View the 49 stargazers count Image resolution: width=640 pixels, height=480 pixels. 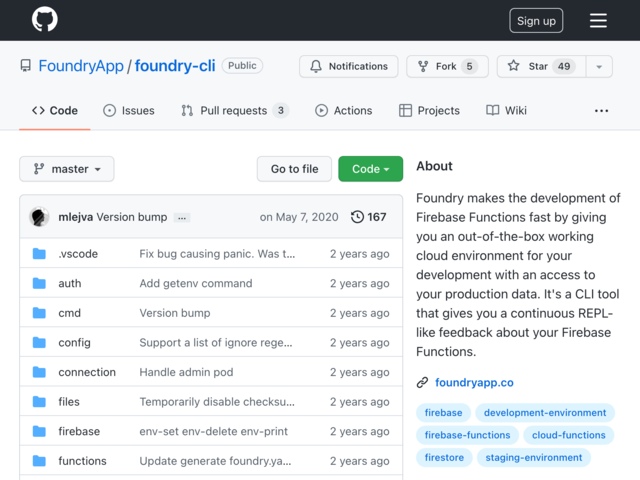(x=564, y=66)
